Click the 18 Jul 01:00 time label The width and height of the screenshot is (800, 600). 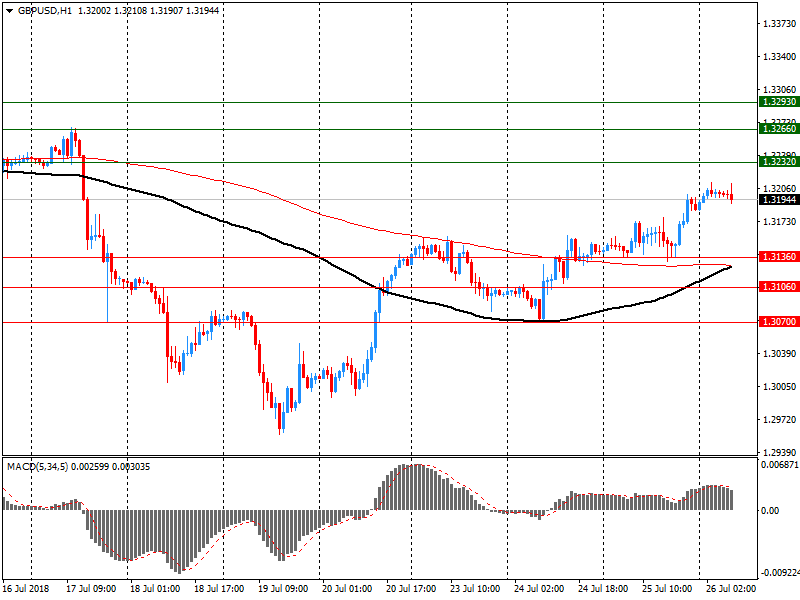155,589
